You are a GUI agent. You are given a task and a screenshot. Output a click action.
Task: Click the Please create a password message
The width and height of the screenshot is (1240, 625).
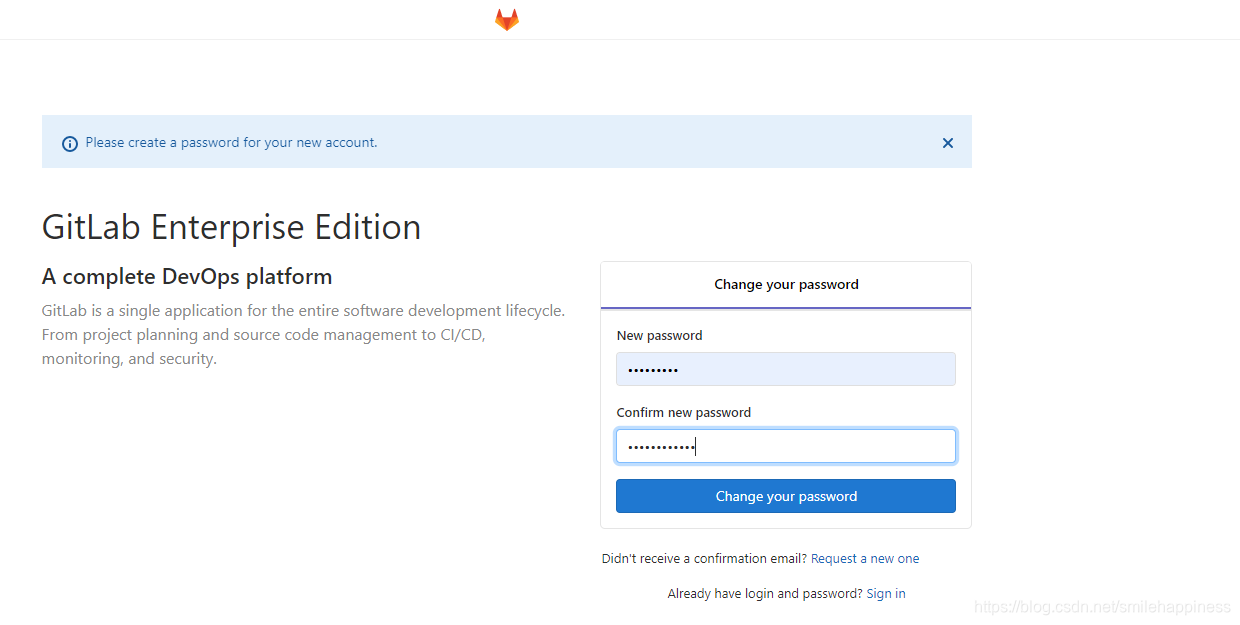pyautogui.click(x=231, y=143)
